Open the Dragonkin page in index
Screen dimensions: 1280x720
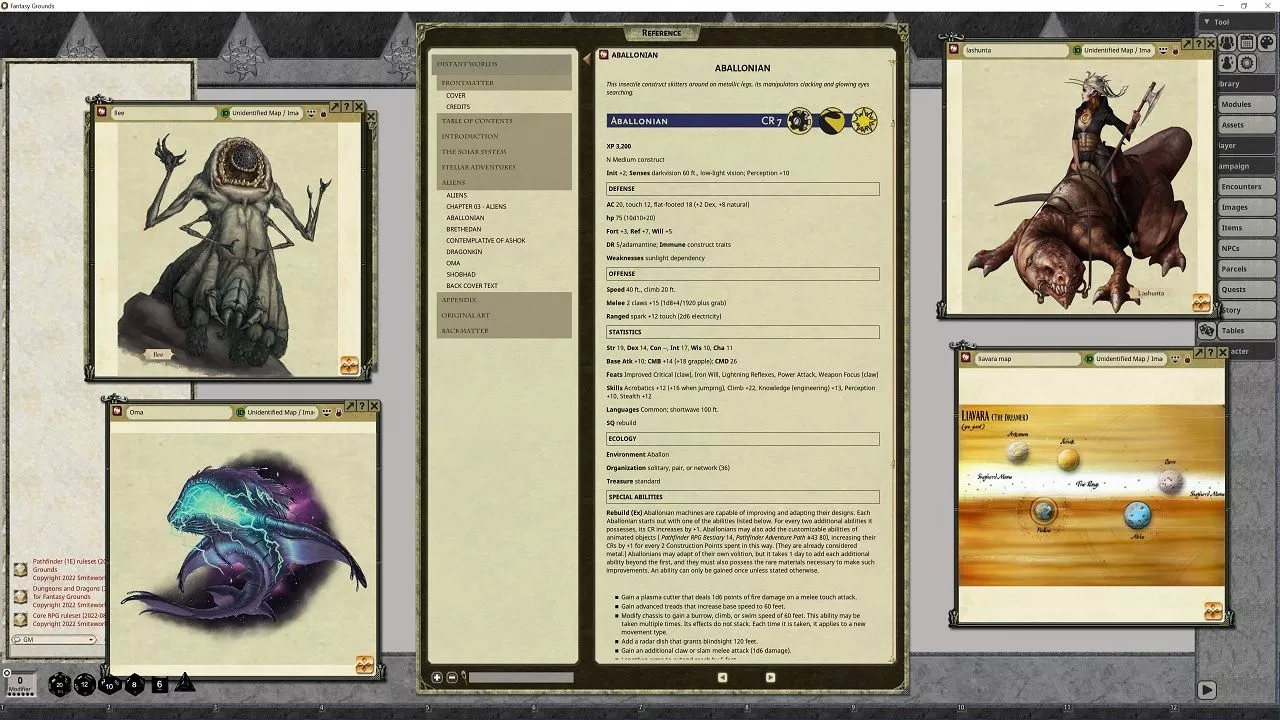click(x=465, y=252)
